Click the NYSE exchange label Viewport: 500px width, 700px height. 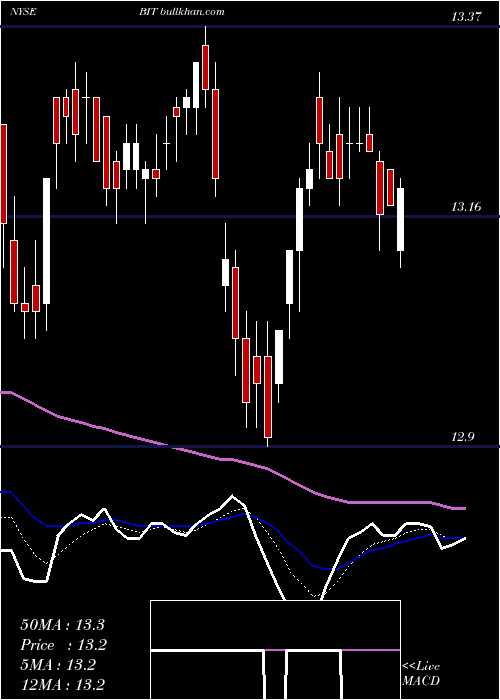tap(23, 12)
